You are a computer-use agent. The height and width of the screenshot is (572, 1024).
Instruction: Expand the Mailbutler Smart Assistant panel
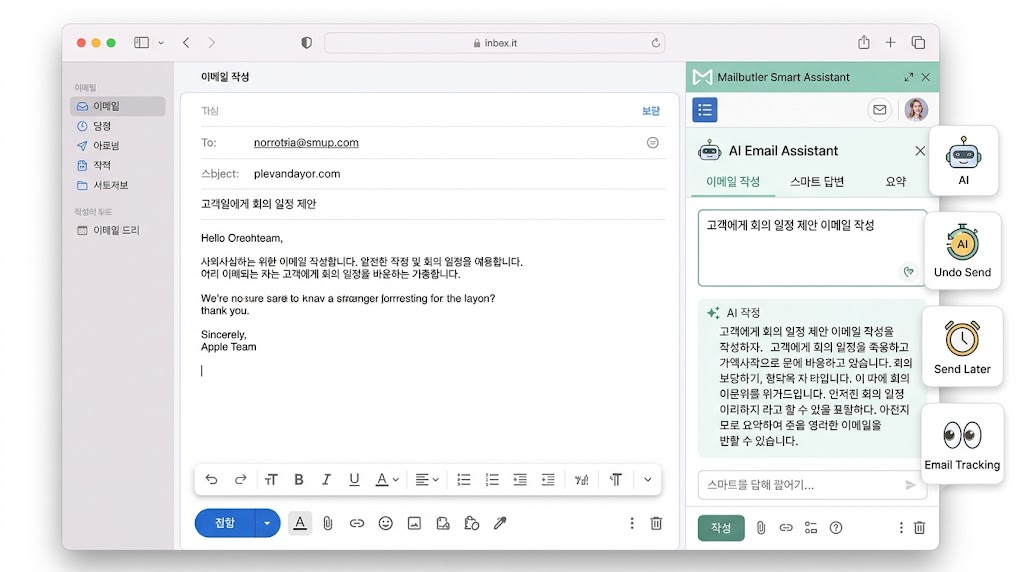[x=908, y=77]
